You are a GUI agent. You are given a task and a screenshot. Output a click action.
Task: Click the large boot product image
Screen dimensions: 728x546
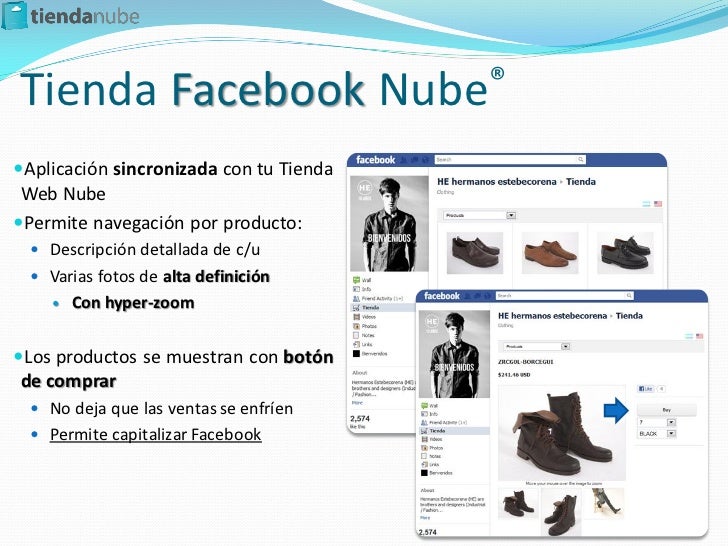(x=562, y=433)
